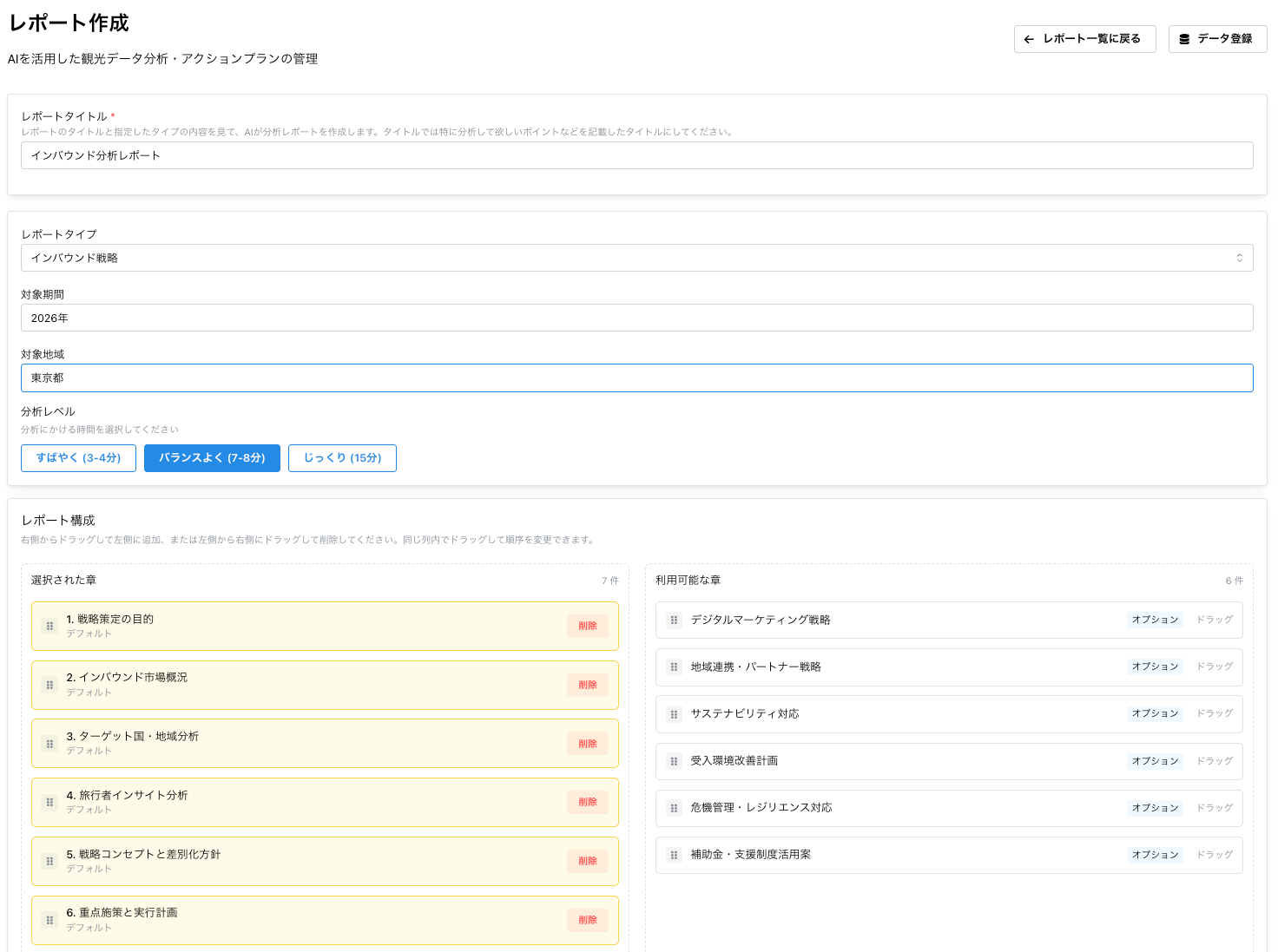1278x952 pixels.
Task: Open the レポートタイプ dropdown
Action: point(637,258)
